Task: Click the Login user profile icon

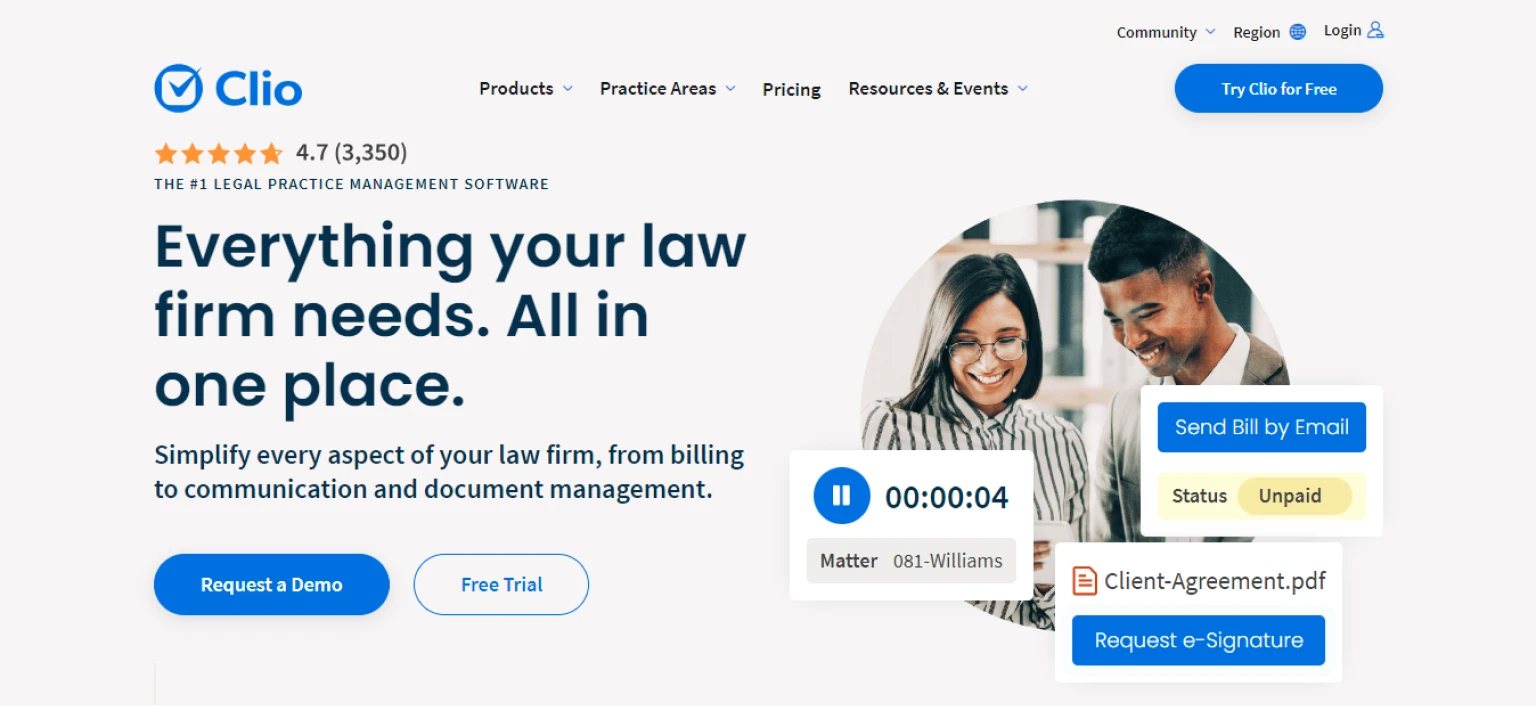Action: coord(1376,30)
